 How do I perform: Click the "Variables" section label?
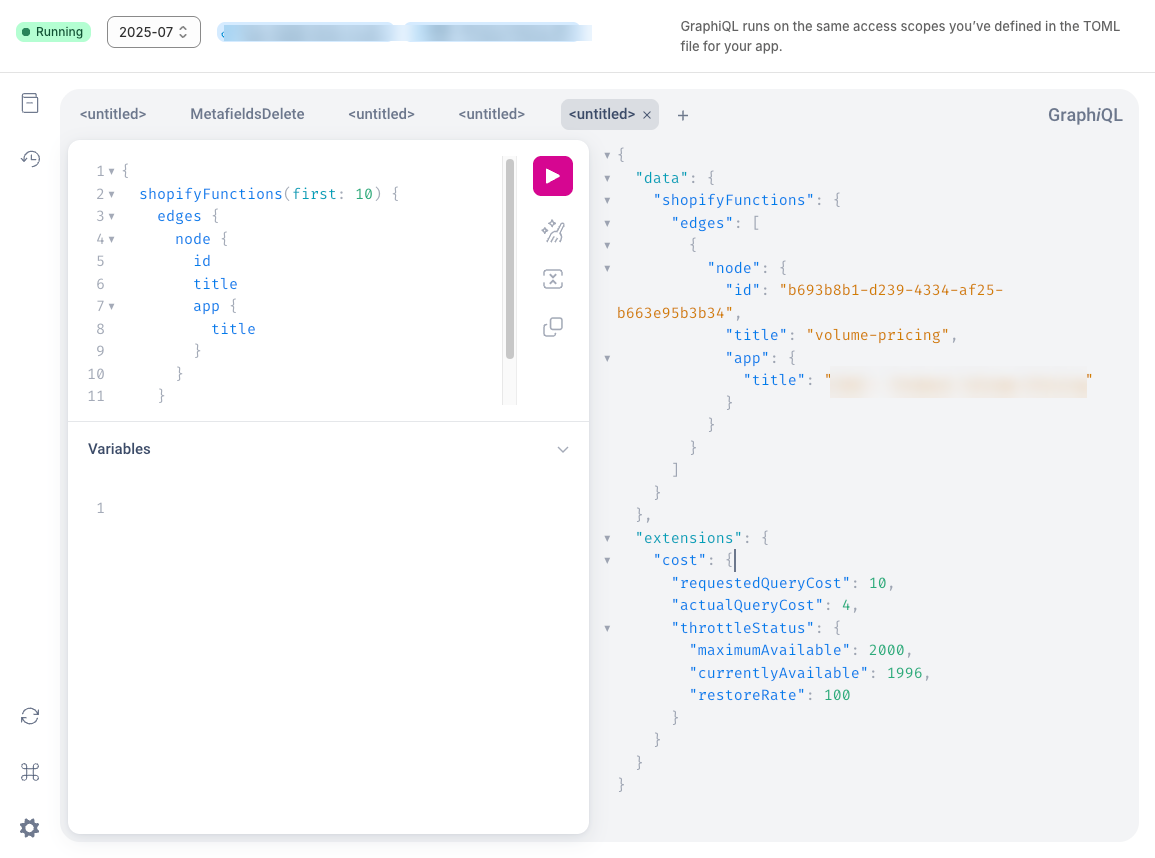119,449
